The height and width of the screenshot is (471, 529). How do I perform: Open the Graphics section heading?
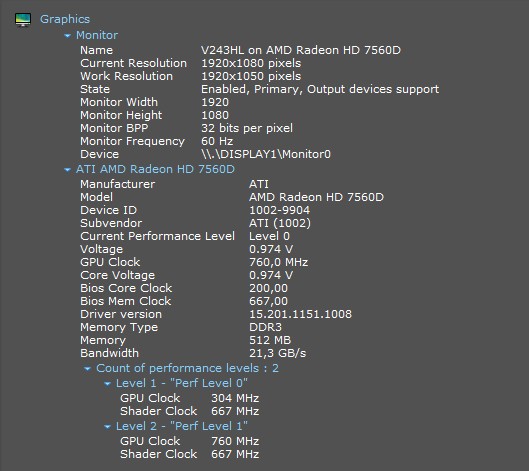tap(65, 19)
